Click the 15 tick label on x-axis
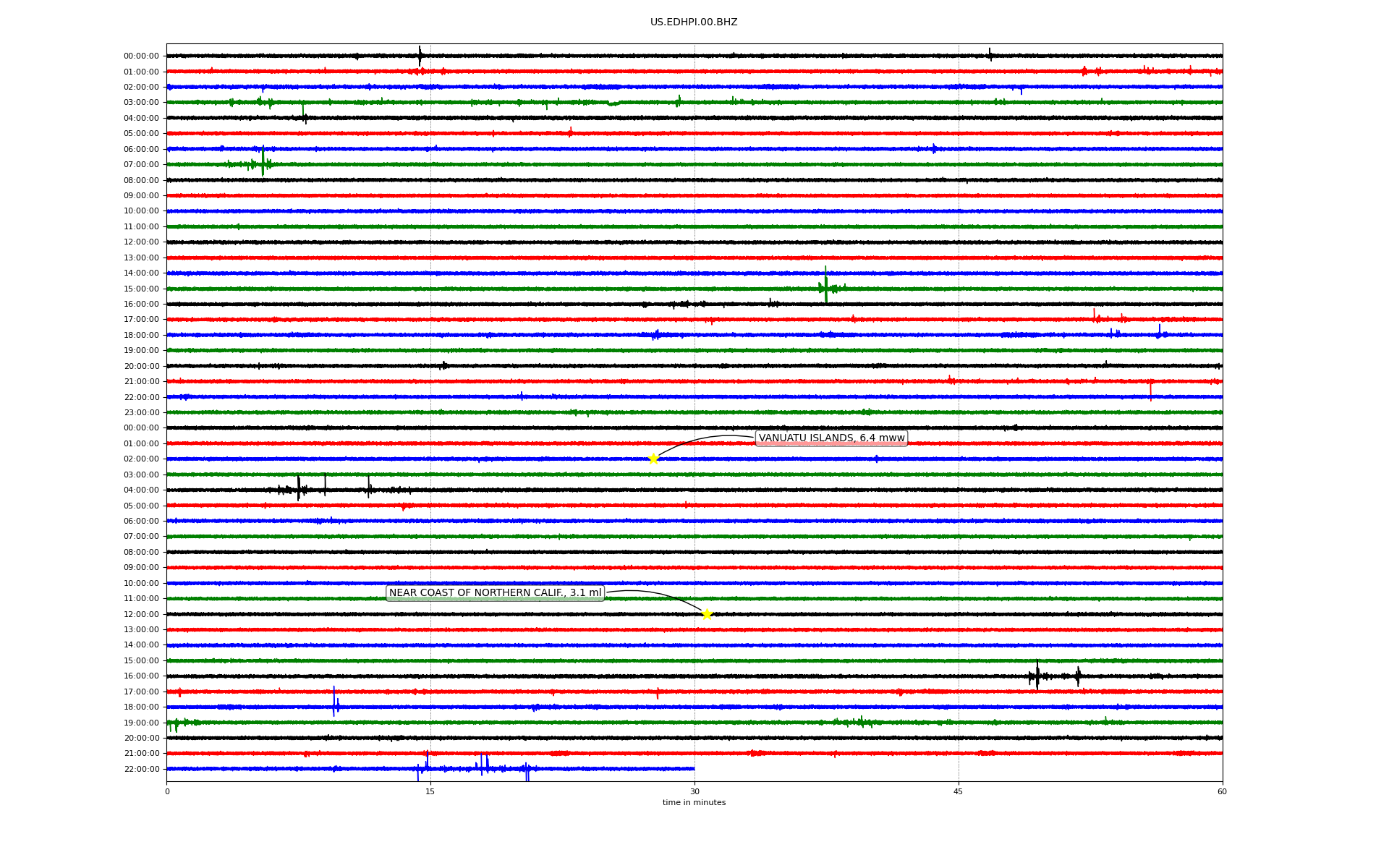Screen dimensions: 1389x868 [x=430, y=791]
